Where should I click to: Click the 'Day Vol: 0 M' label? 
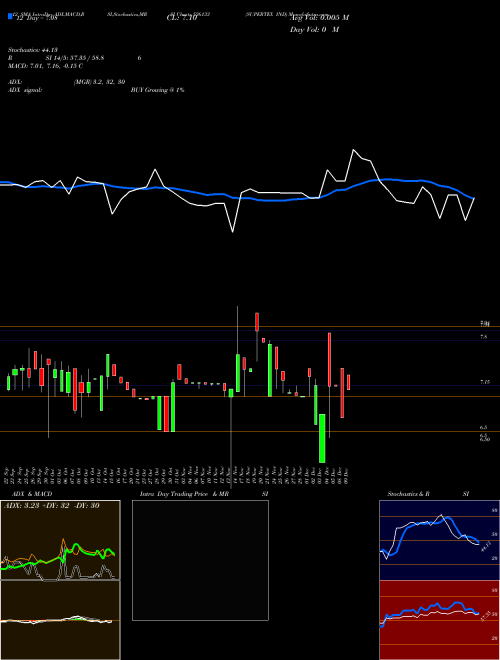314,30
